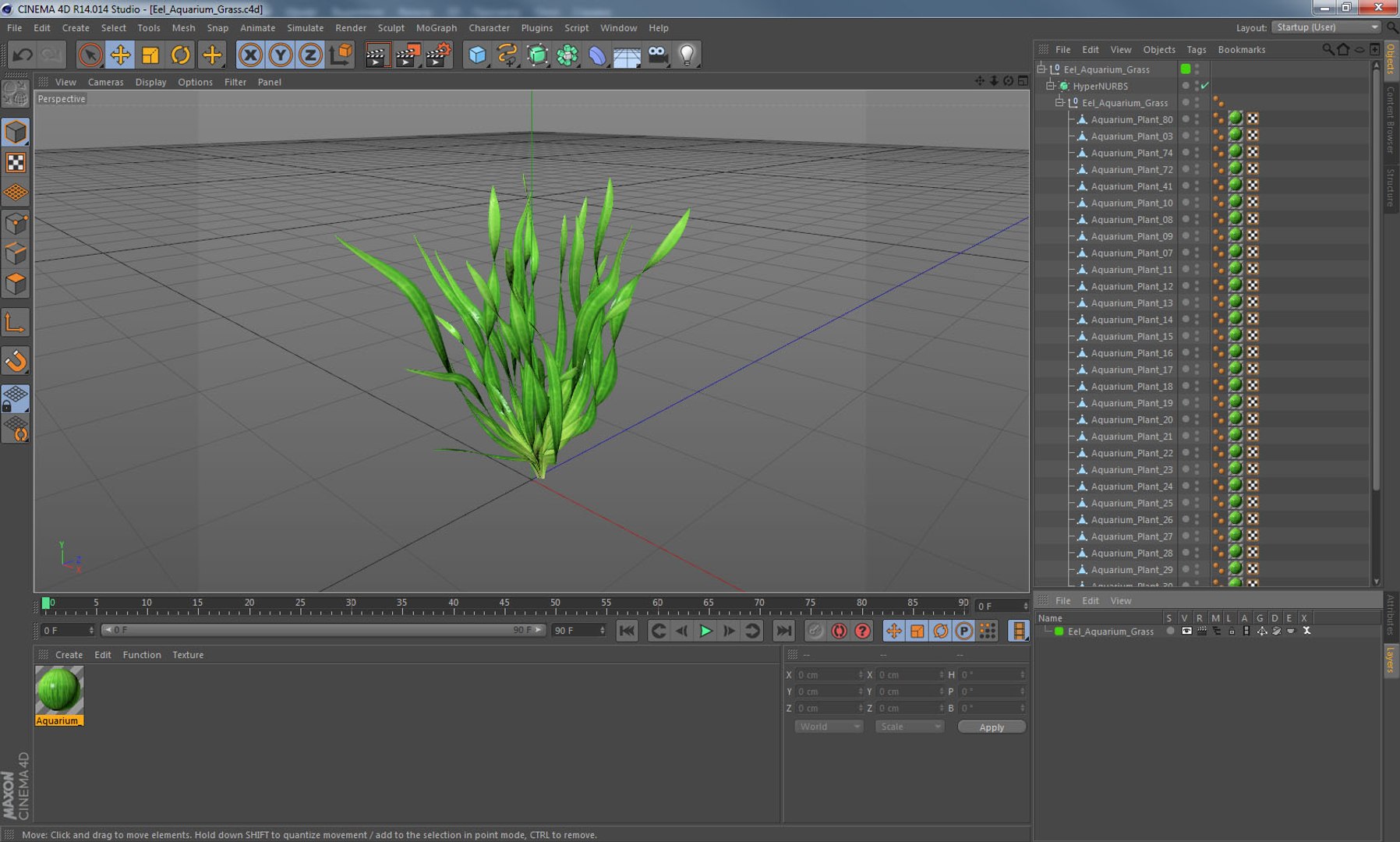Viewport: 1400px width, 842px height.
Task: Open the World coordinate dropdown
Action: [x=828, y=726]
